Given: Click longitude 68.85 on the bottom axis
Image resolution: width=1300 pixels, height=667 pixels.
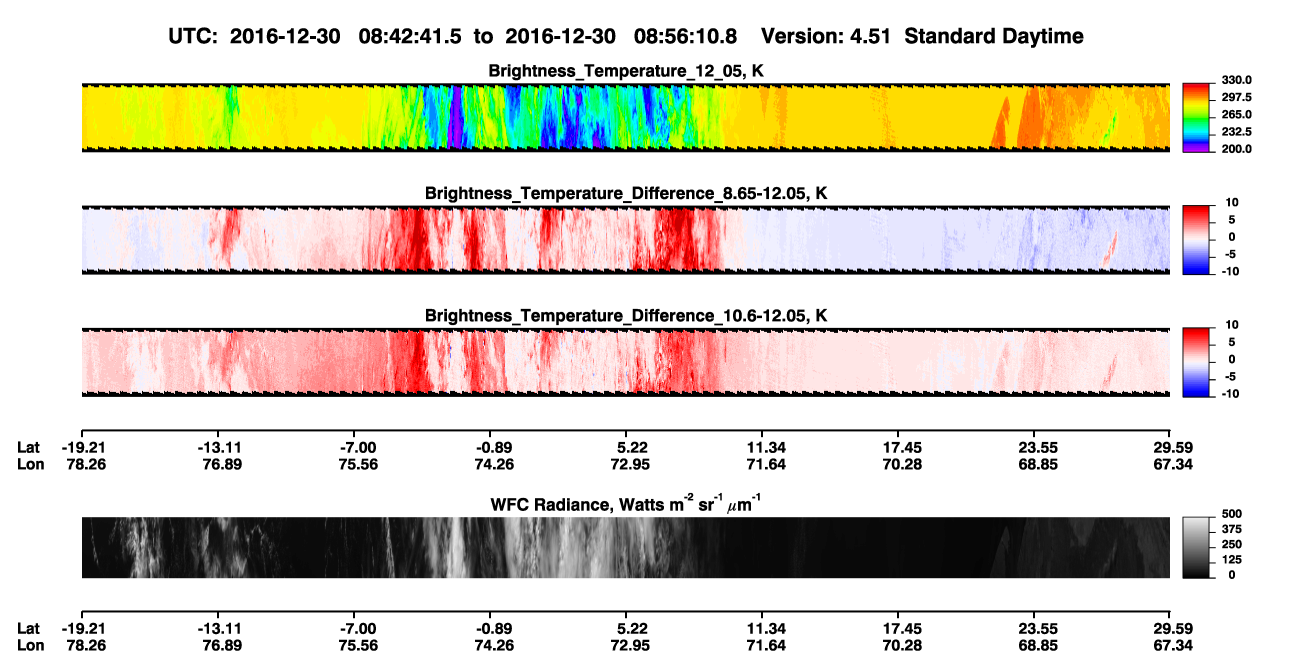Looking at the screenshot, I should pyautogui.click(x=1038, y=645).
